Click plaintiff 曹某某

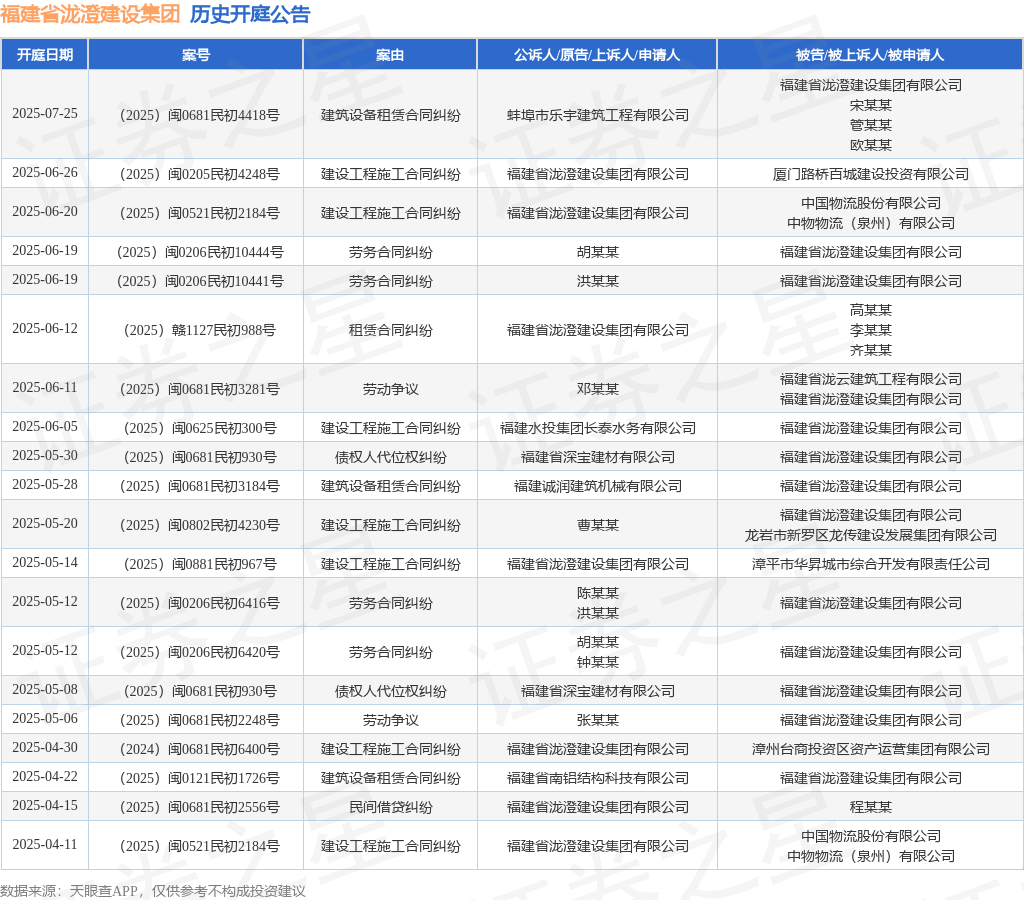click(x=598, y=525)
